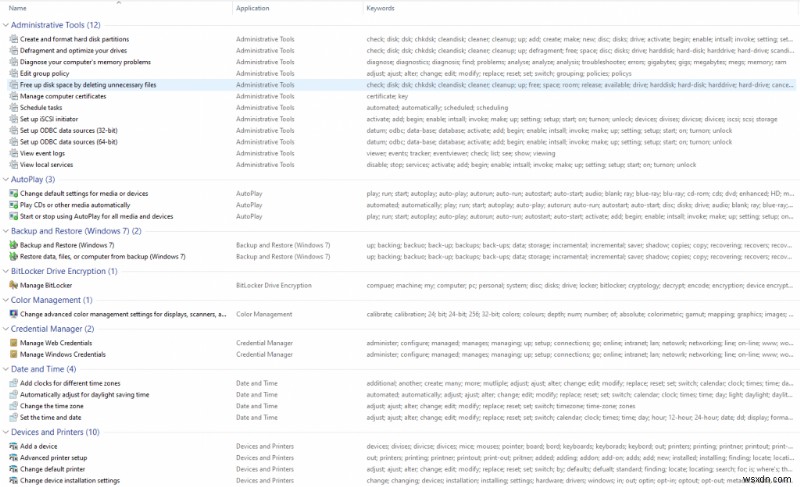Open Free up disk space by deleting unnecessary files

(x=88, y=85)
